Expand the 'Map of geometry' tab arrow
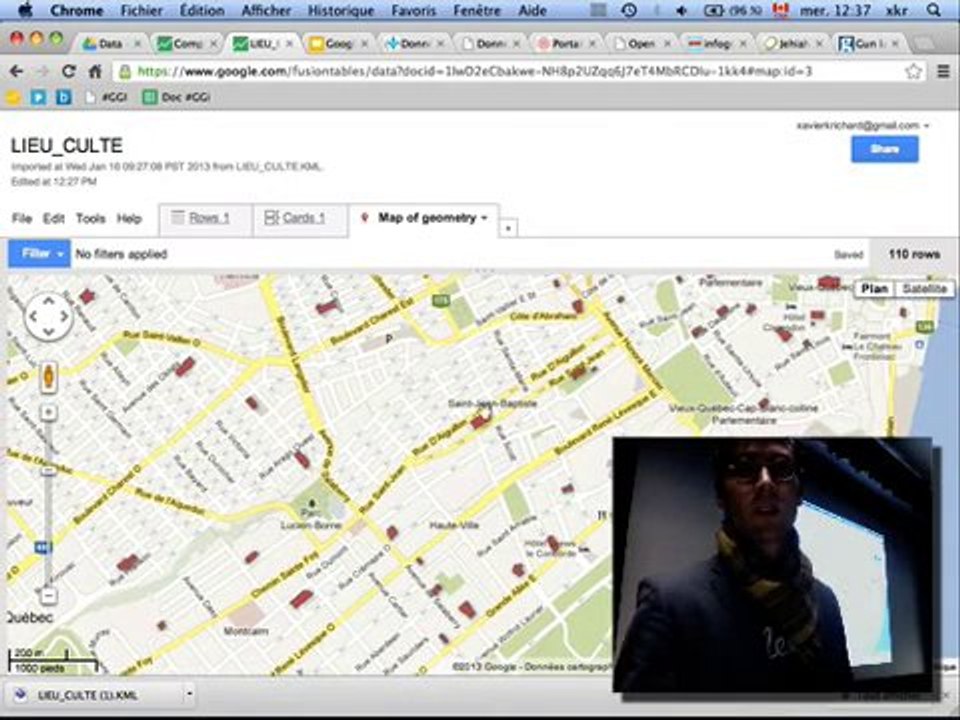The image size is (960, 720). (485, 218)
